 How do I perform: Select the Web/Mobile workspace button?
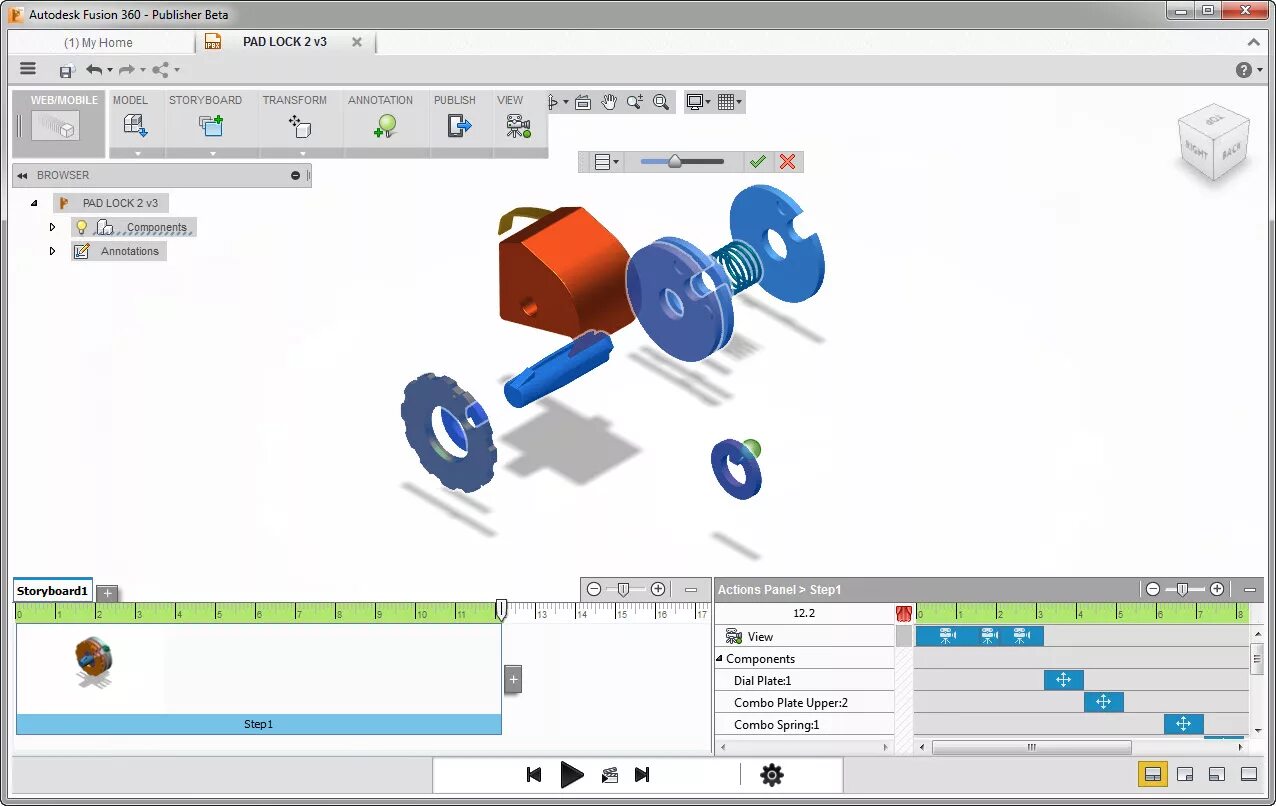(x=60, y=124)
